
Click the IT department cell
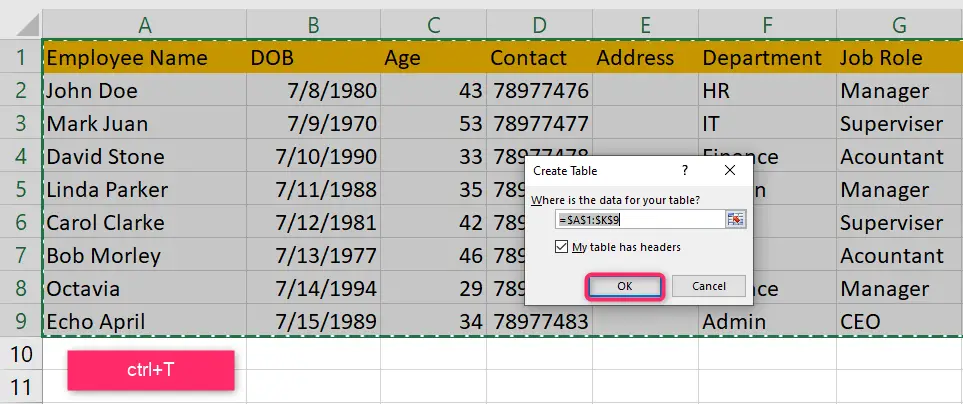[x=767, y=123]
